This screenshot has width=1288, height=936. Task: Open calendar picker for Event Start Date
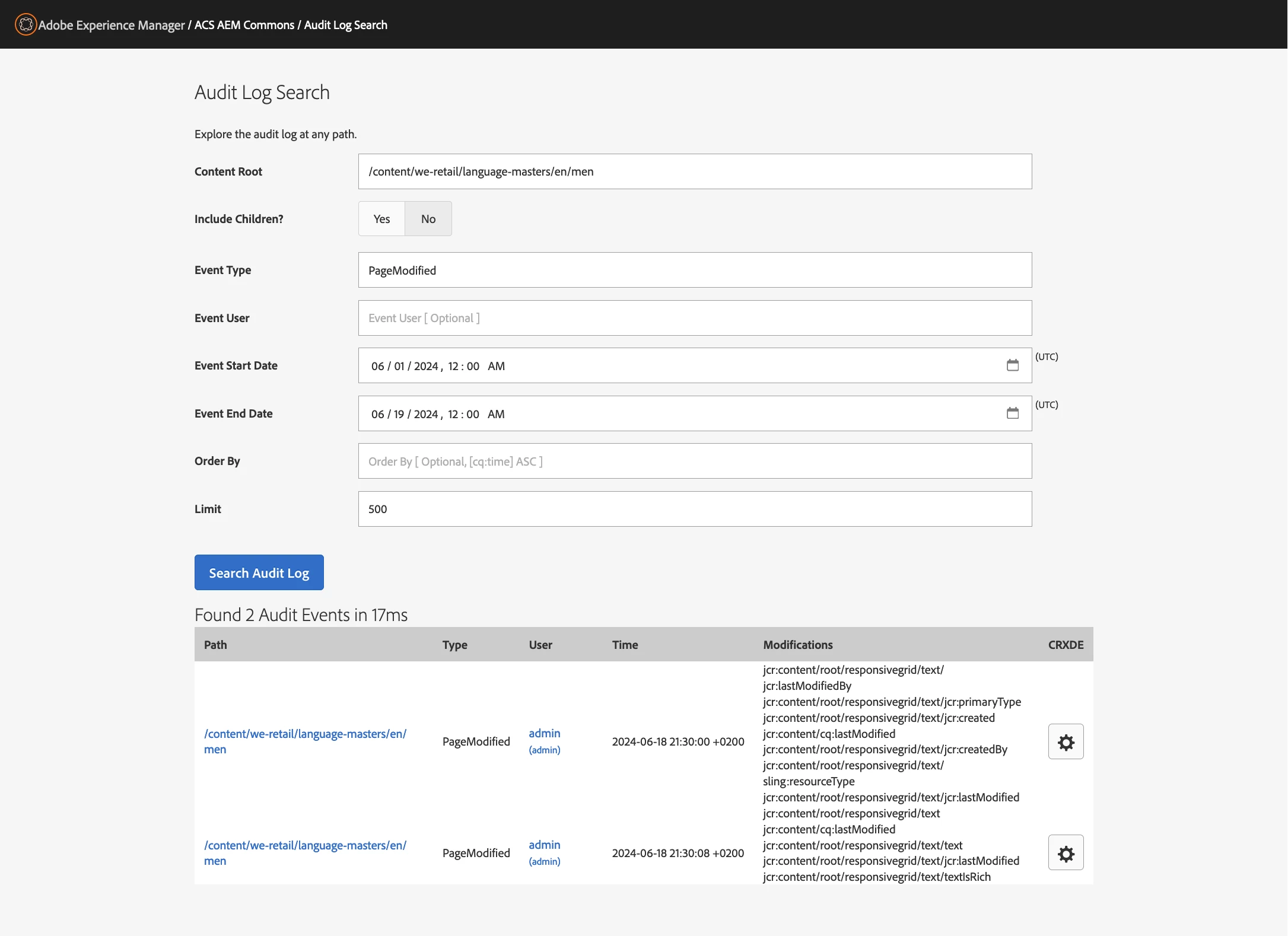(1012, 365)
